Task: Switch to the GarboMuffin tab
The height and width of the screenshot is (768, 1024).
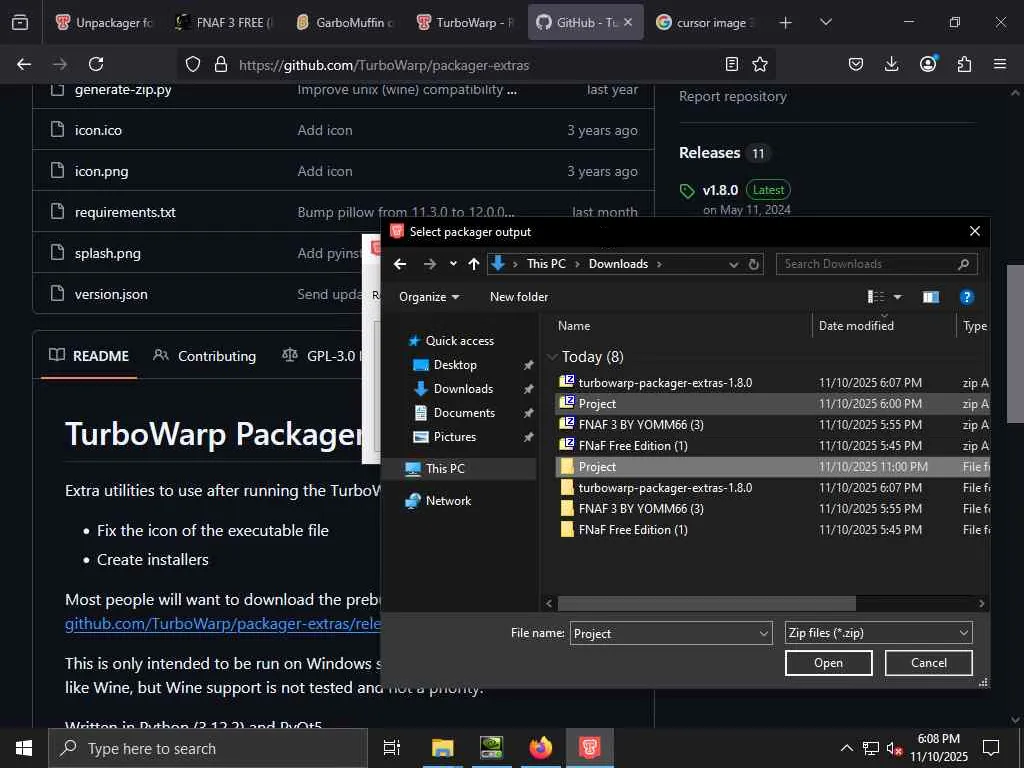Action: tap(345, 22)
